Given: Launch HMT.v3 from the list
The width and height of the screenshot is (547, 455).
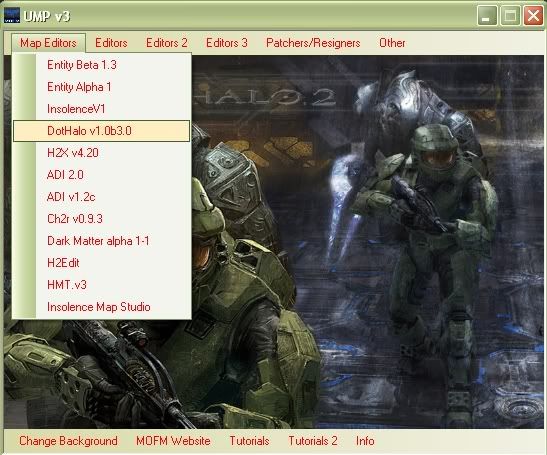Looking at the screenshot, I should [x=102, y=285].
